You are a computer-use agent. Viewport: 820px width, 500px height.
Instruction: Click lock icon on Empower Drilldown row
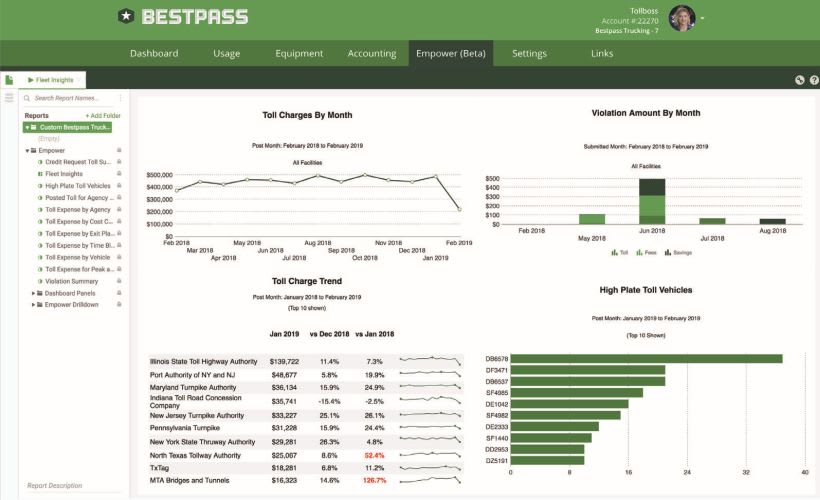(x=119, y=304)
